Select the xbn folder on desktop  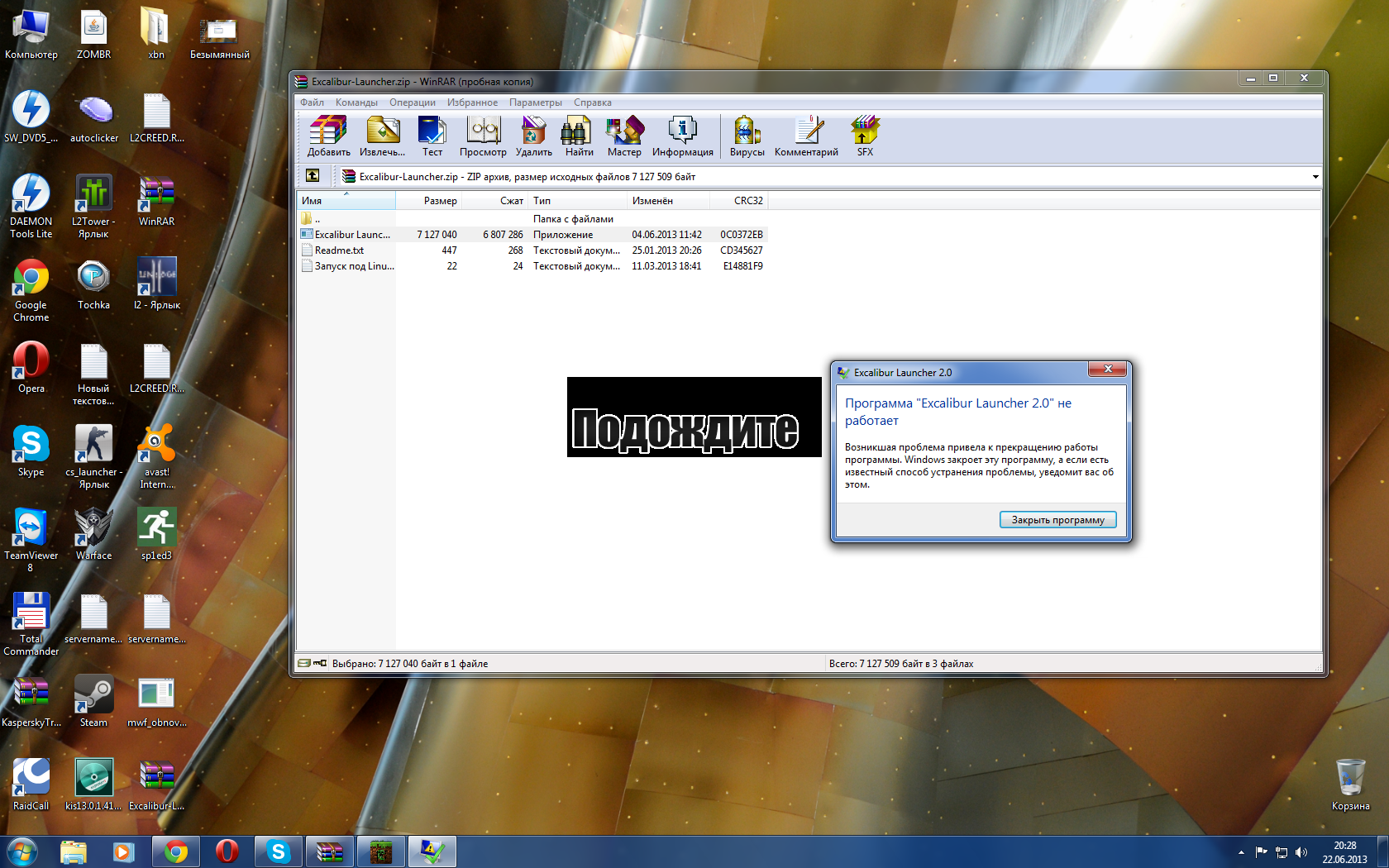coord(156,35)
